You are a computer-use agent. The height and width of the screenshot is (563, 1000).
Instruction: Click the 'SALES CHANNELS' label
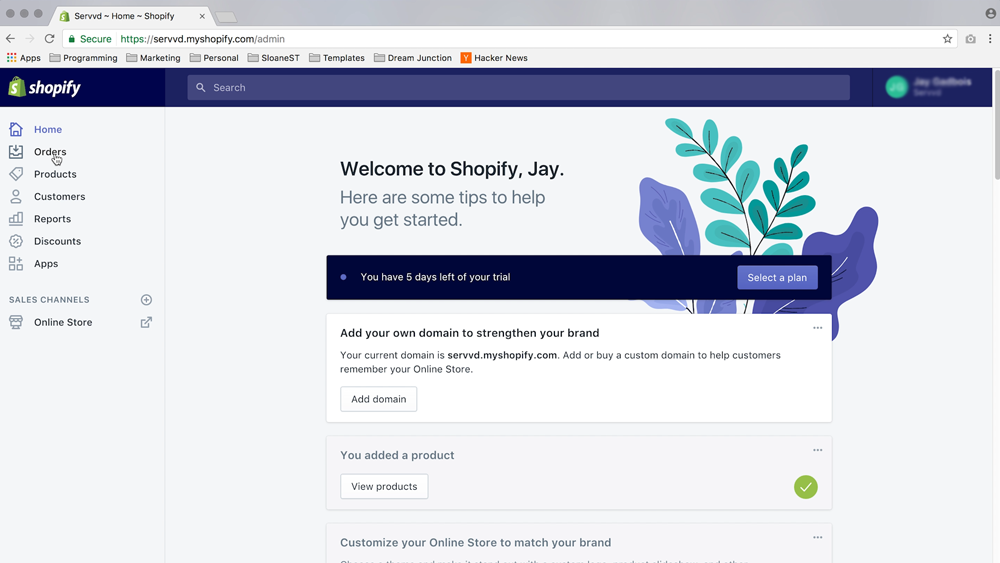[49, 300]
